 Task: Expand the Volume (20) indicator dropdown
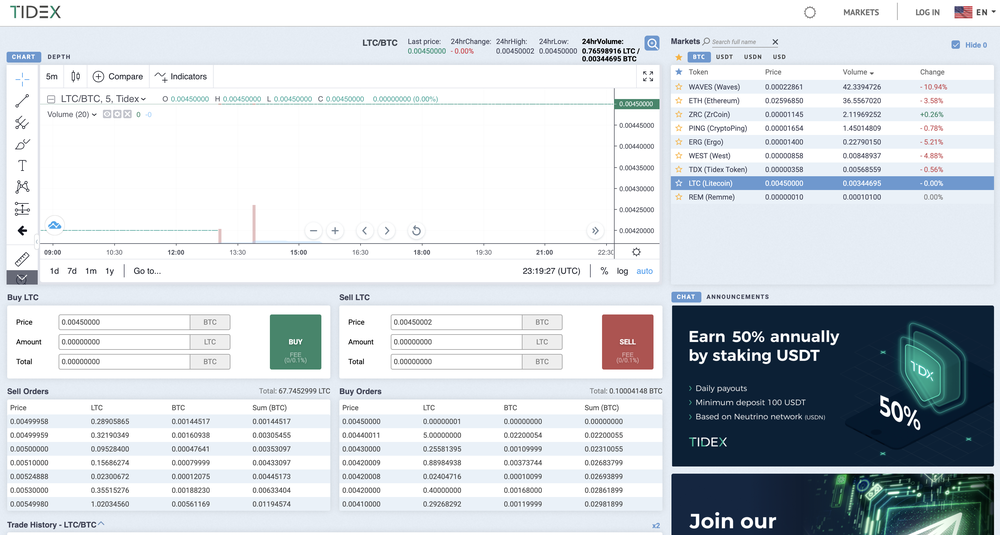pos(94,115)
